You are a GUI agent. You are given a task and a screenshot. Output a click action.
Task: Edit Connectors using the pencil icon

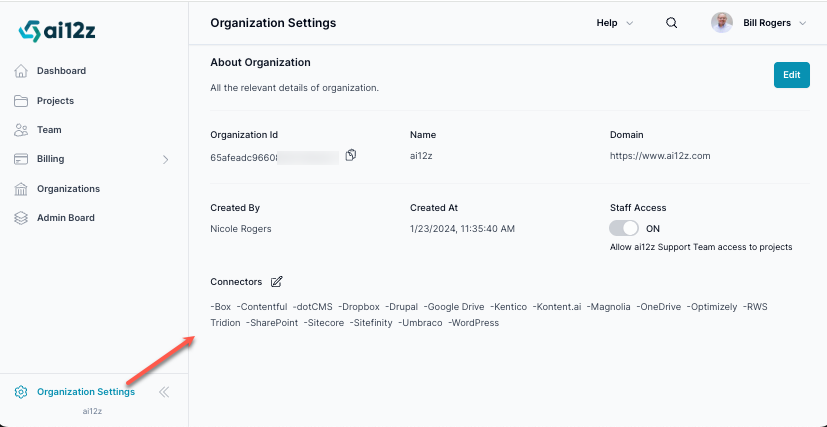point(276,282)
